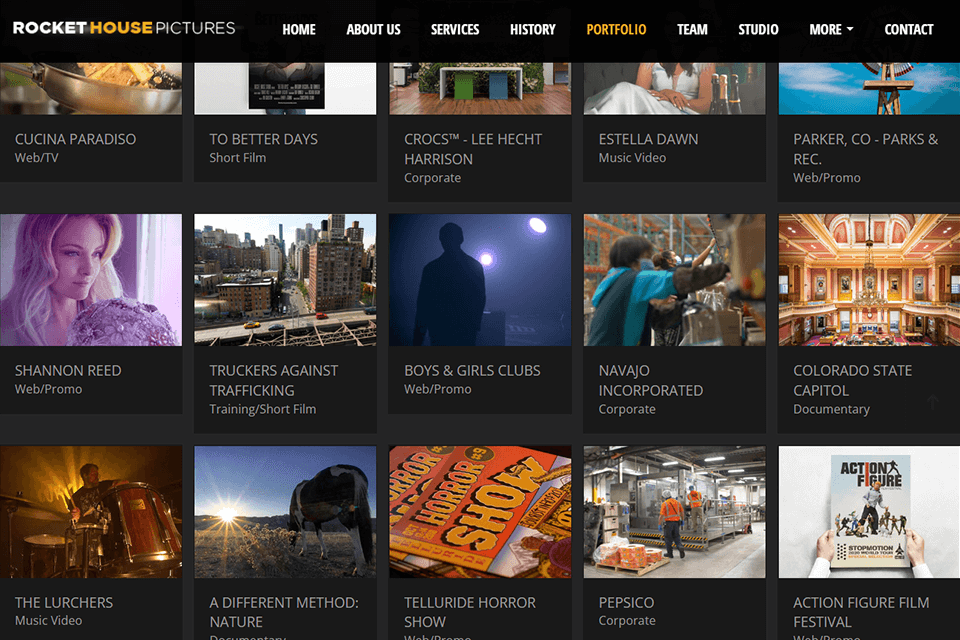Click "Short Film" under To Better Days
Screen dimensions: 960x640
(238, 158)
